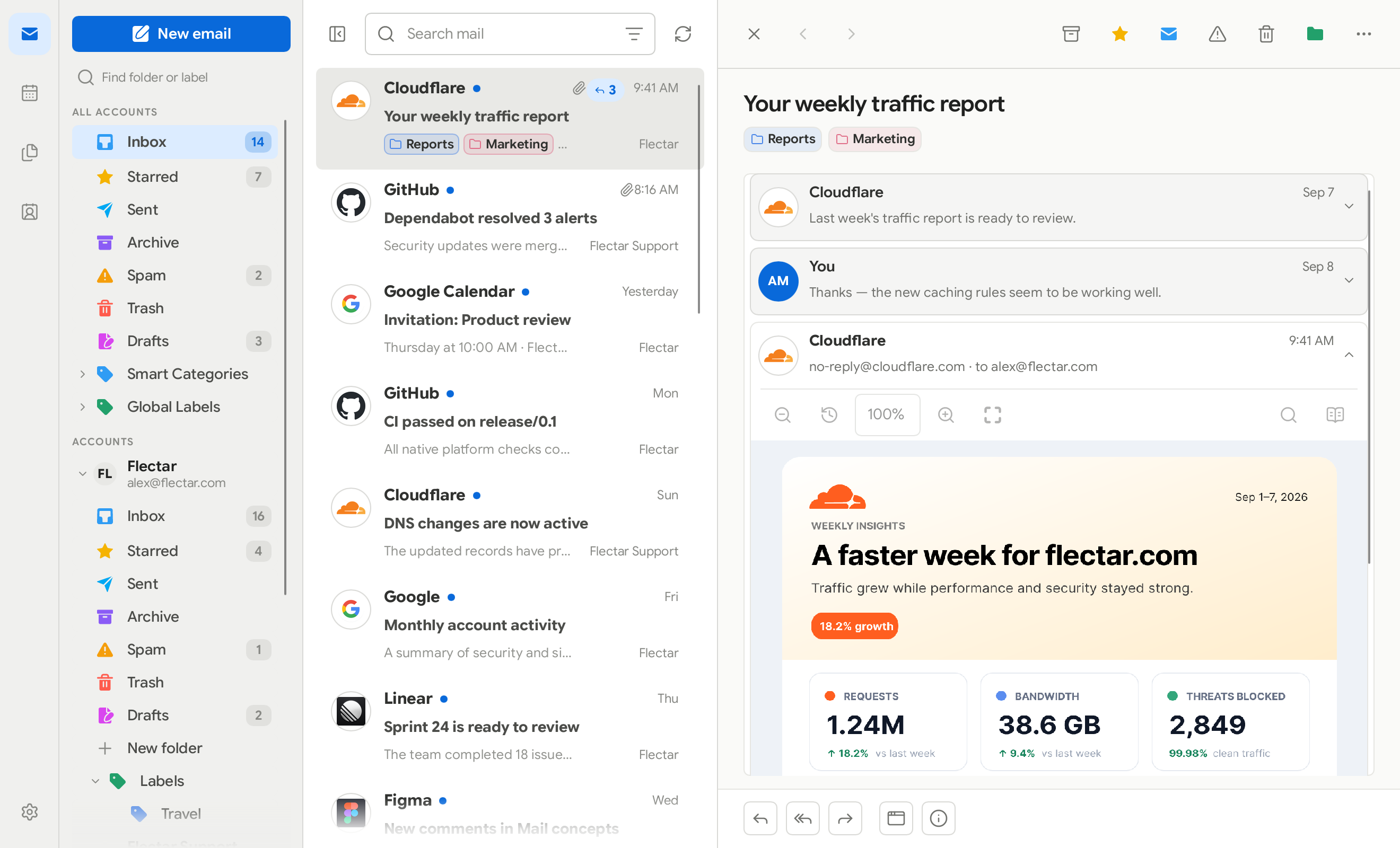Viewport: 1400px width, 848px height.
Task: Reset email zoom level
Action: tap(829, 414)
